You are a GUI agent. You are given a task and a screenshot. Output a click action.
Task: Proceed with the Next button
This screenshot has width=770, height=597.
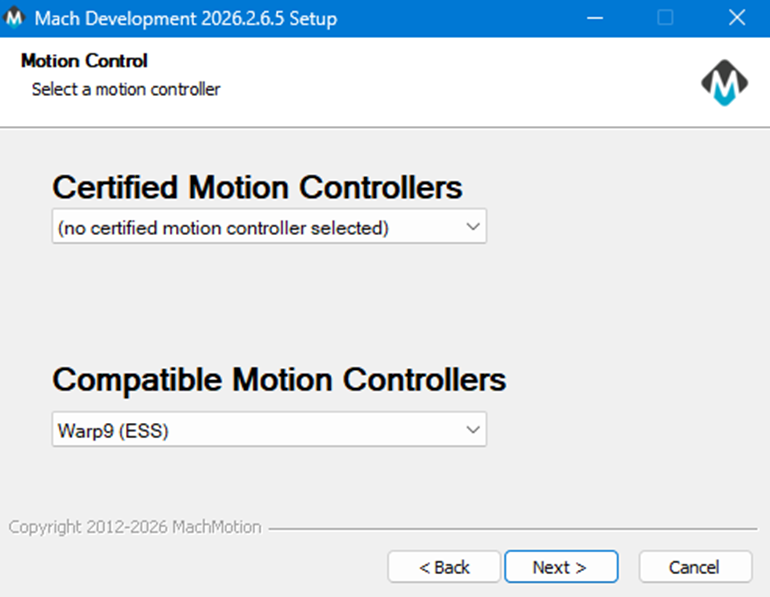[x=560, y=567]
